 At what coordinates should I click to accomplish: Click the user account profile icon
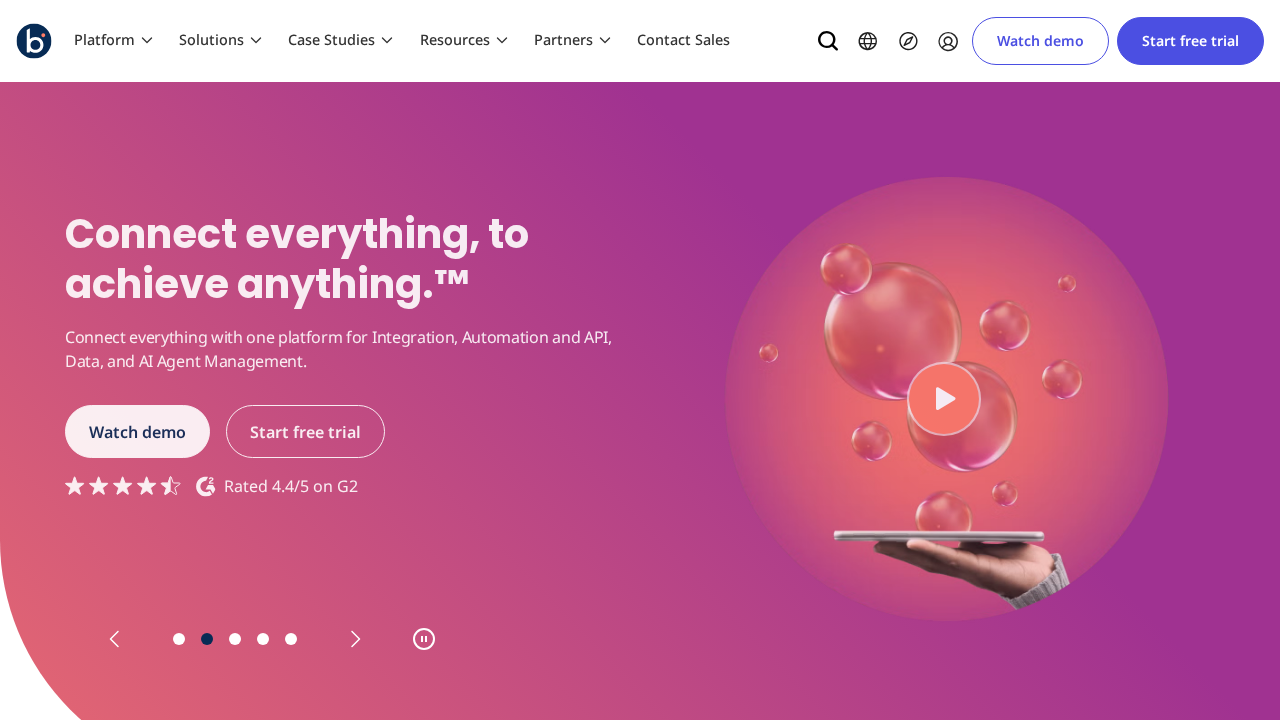(x=948, y=41)
